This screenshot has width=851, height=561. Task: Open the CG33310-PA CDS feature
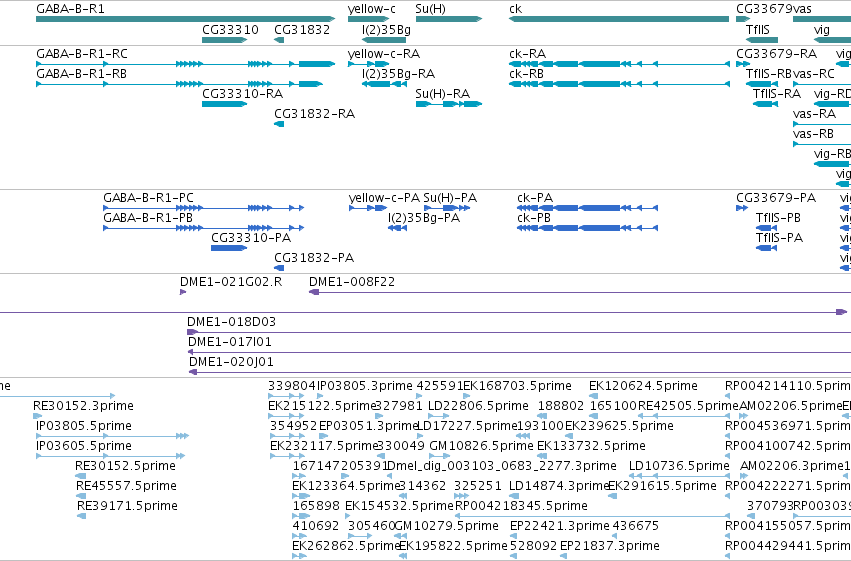[x=228, y=248]
